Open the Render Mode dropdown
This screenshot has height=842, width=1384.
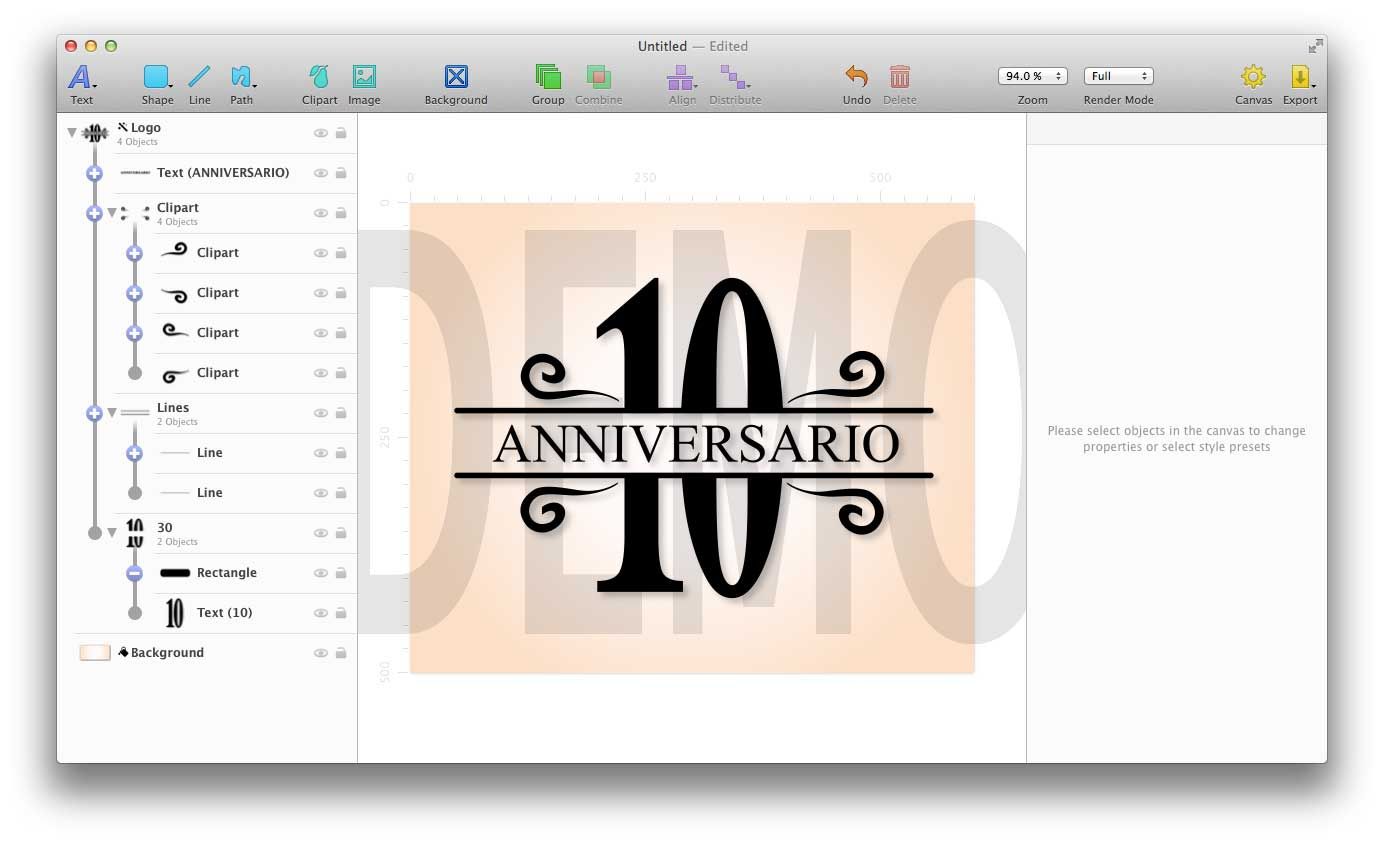1118,76
